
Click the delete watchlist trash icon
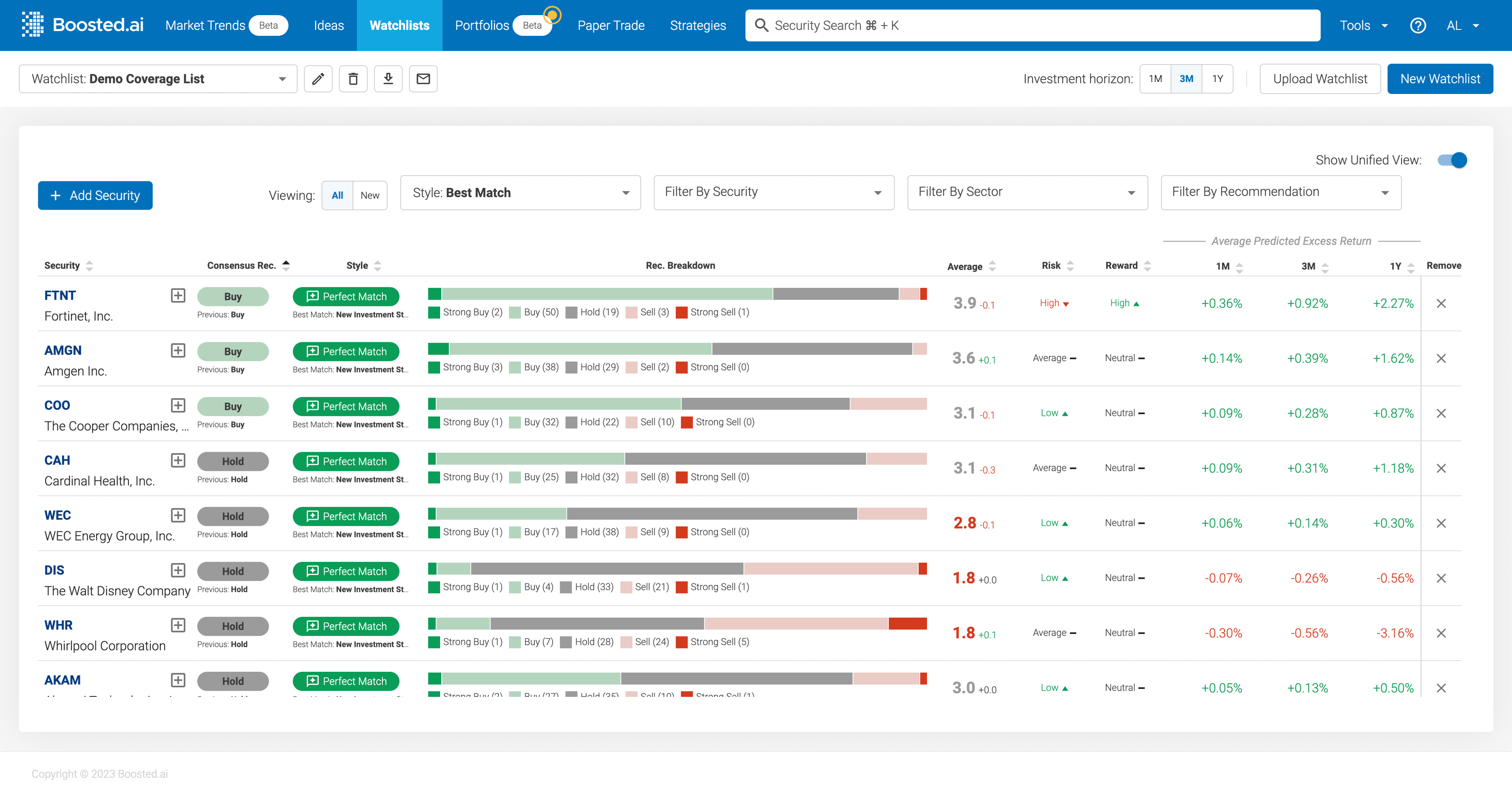coord(353,79)
